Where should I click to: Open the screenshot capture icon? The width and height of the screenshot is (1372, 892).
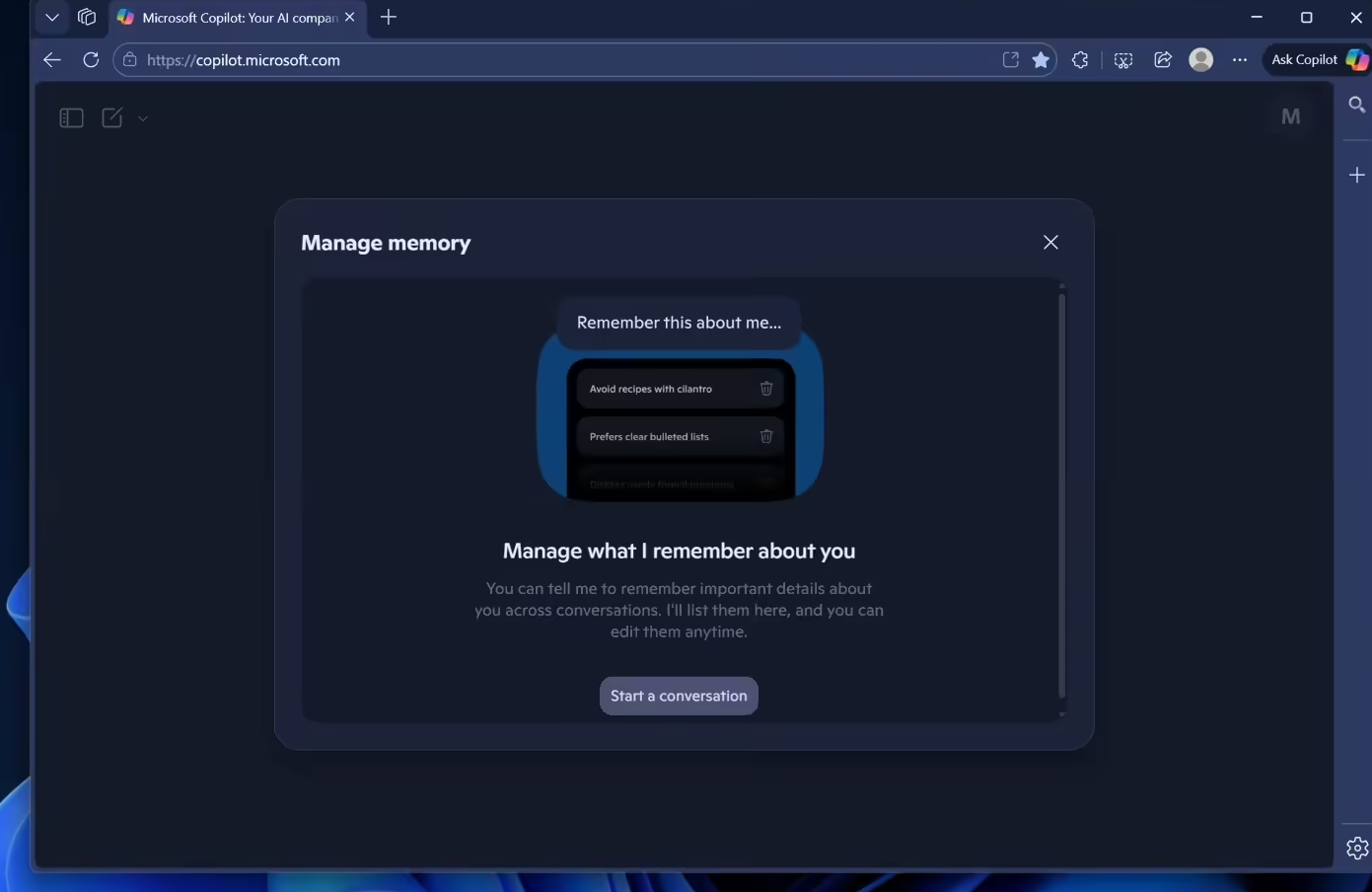pos(1122,60)
